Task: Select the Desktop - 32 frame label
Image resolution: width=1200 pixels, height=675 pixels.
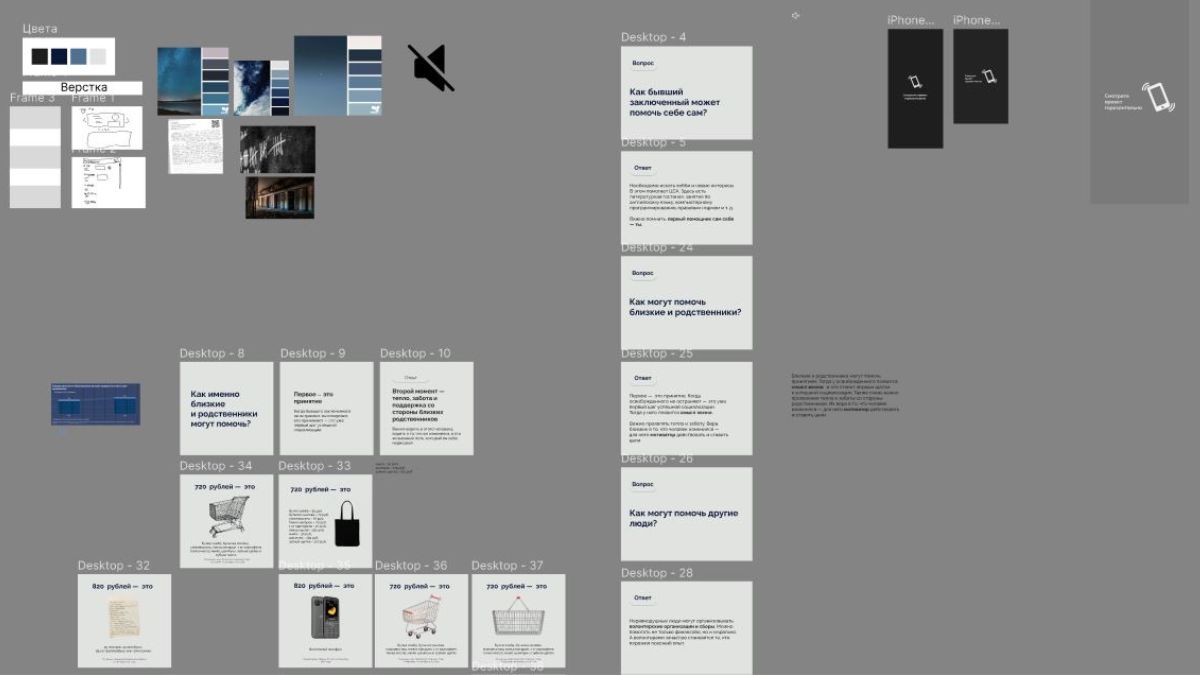Action: (x=114, y=566)
